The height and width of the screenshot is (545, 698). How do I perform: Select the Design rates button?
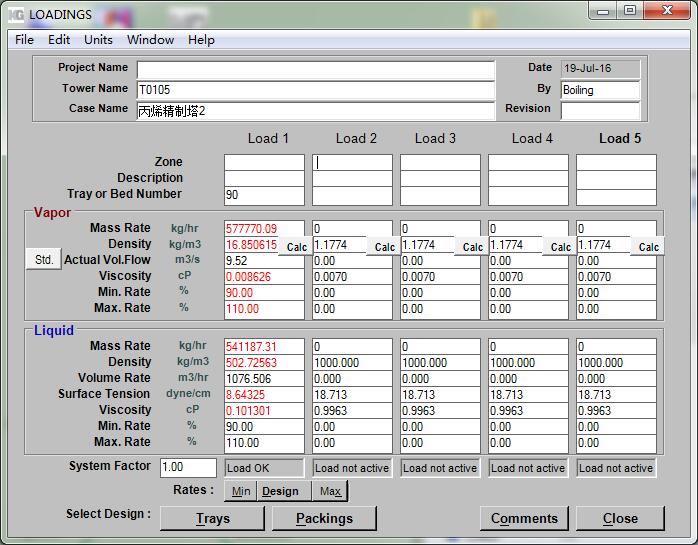[x=284, y=492]
